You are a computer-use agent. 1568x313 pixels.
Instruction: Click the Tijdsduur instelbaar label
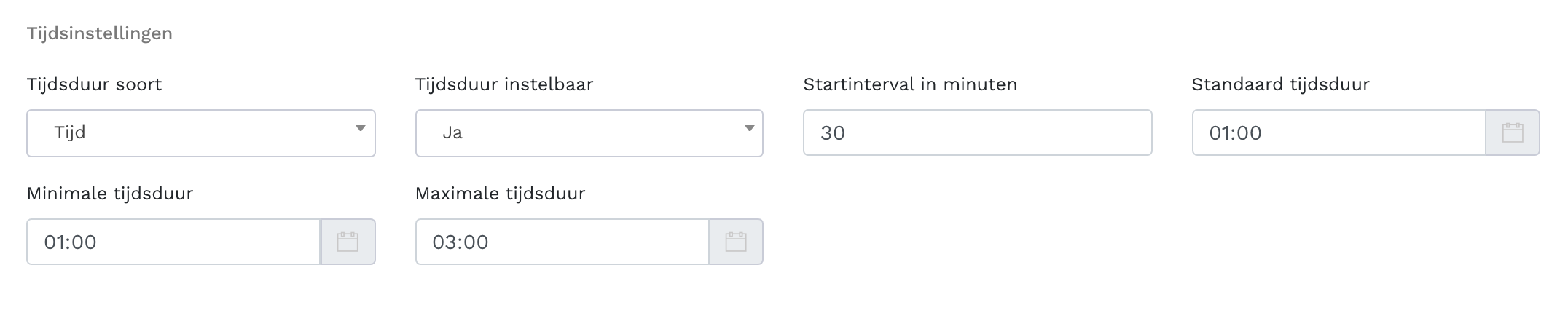coord(504,84)
